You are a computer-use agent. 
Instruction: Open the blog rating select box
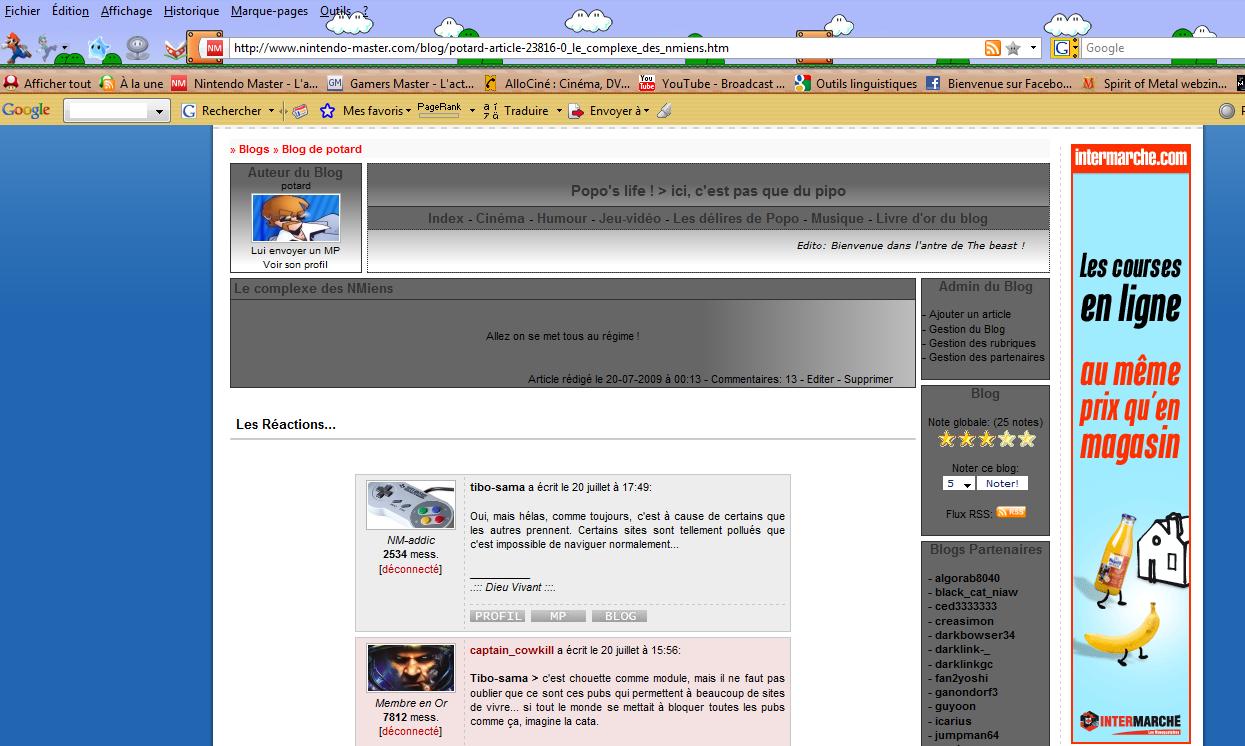pyautogui.click(x=958, y=484)
